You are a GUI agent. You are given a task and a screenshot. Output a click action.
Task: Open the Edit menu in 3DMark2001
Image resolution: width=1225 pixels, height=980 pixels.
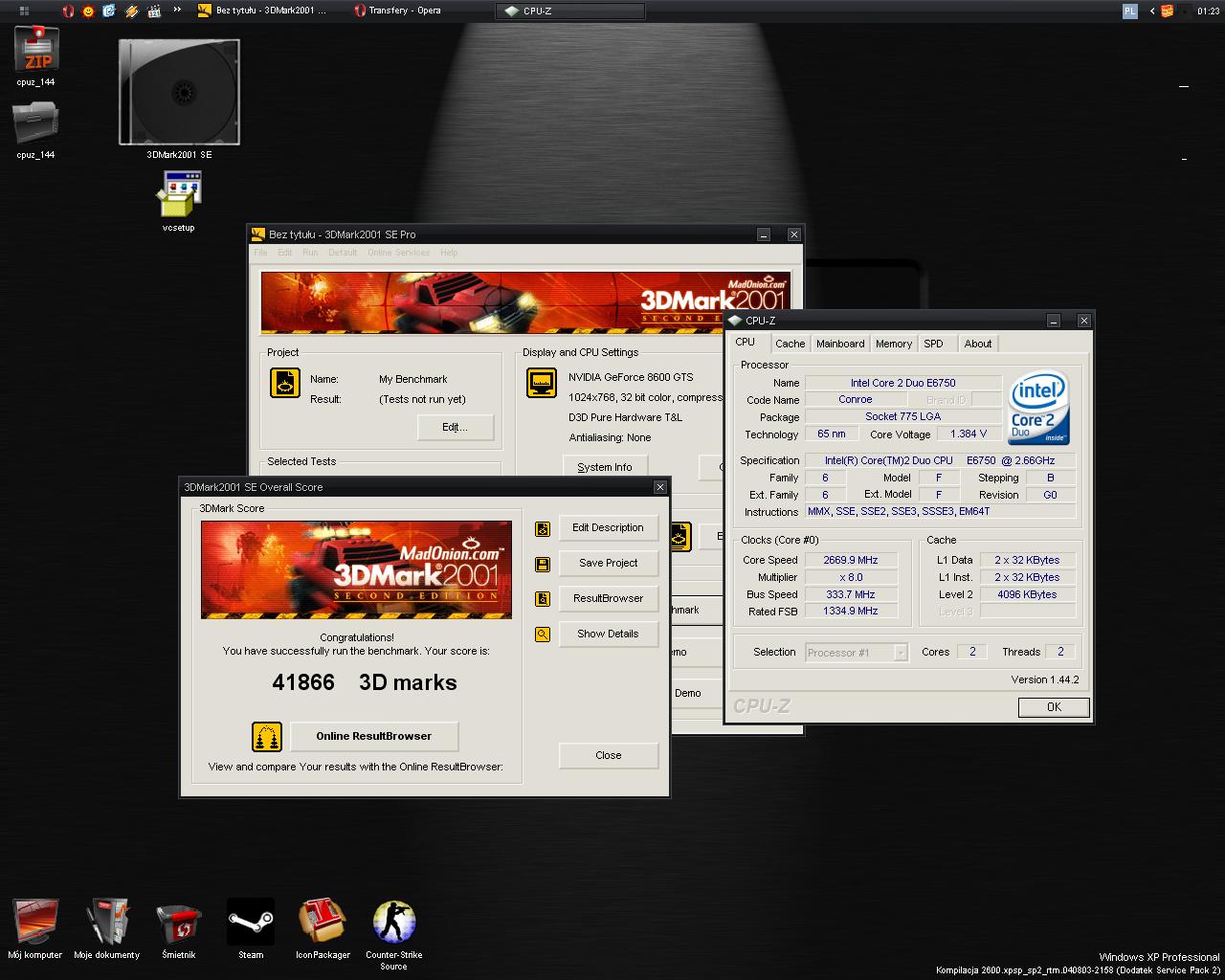285,253
